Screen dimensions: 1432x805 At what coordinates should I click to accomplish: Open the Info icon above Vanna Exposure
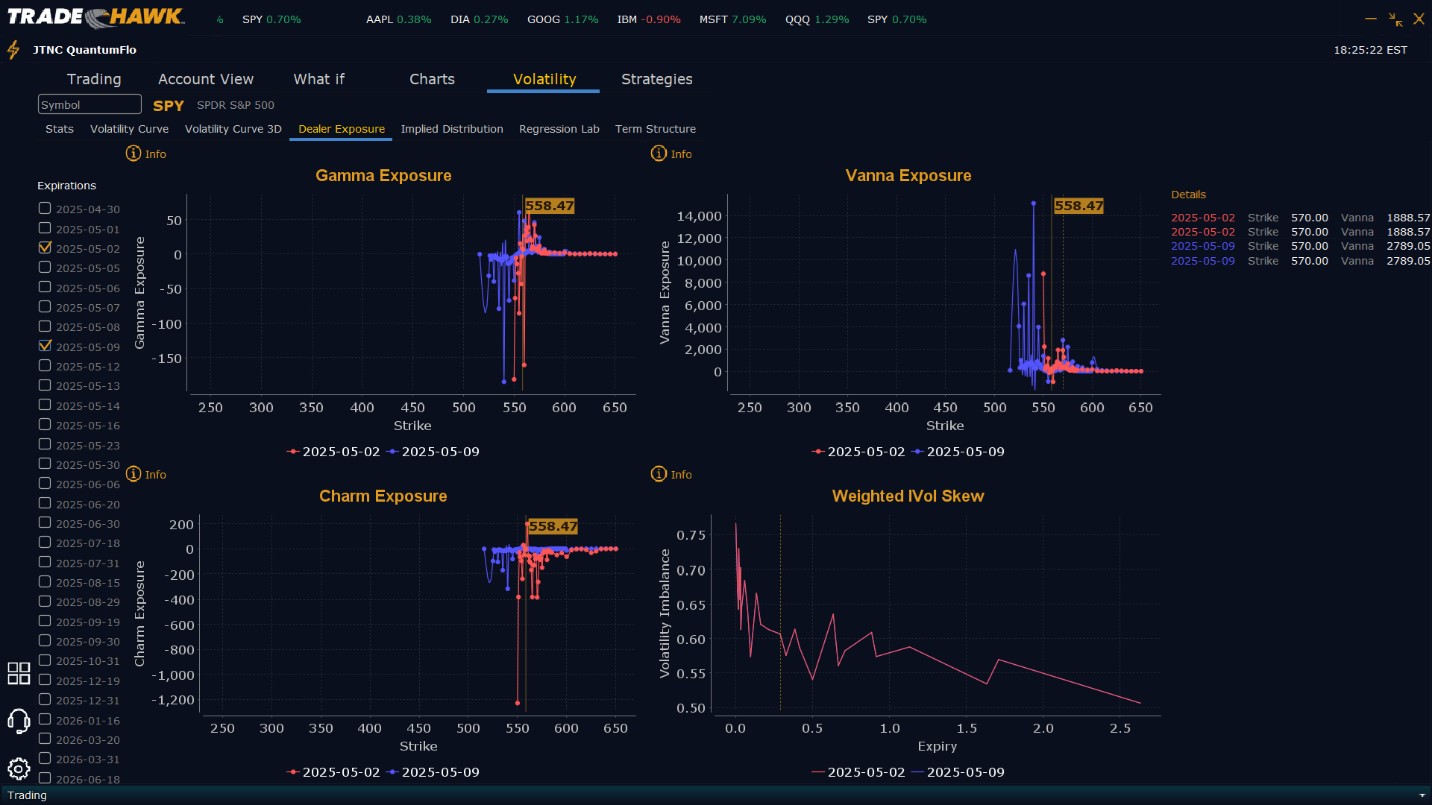(659, 154)
